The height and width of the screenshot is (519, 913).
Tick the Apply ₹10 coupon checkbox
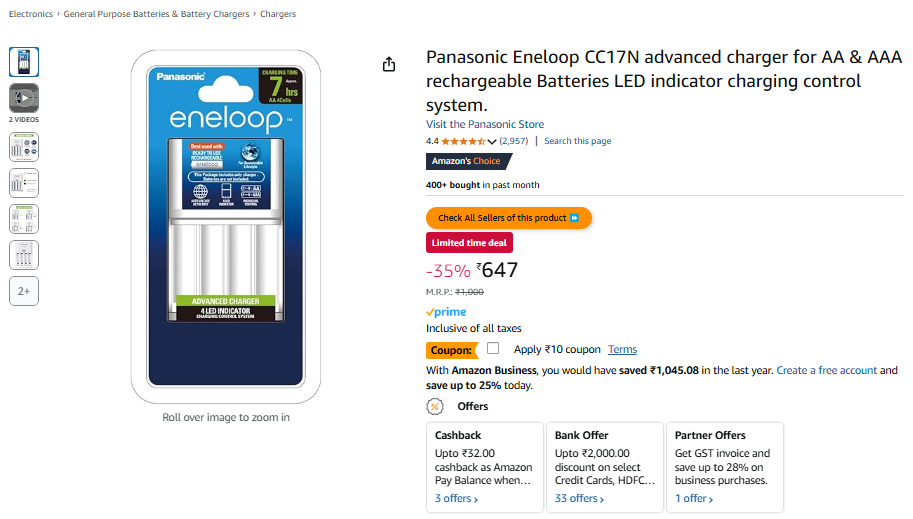493,349
